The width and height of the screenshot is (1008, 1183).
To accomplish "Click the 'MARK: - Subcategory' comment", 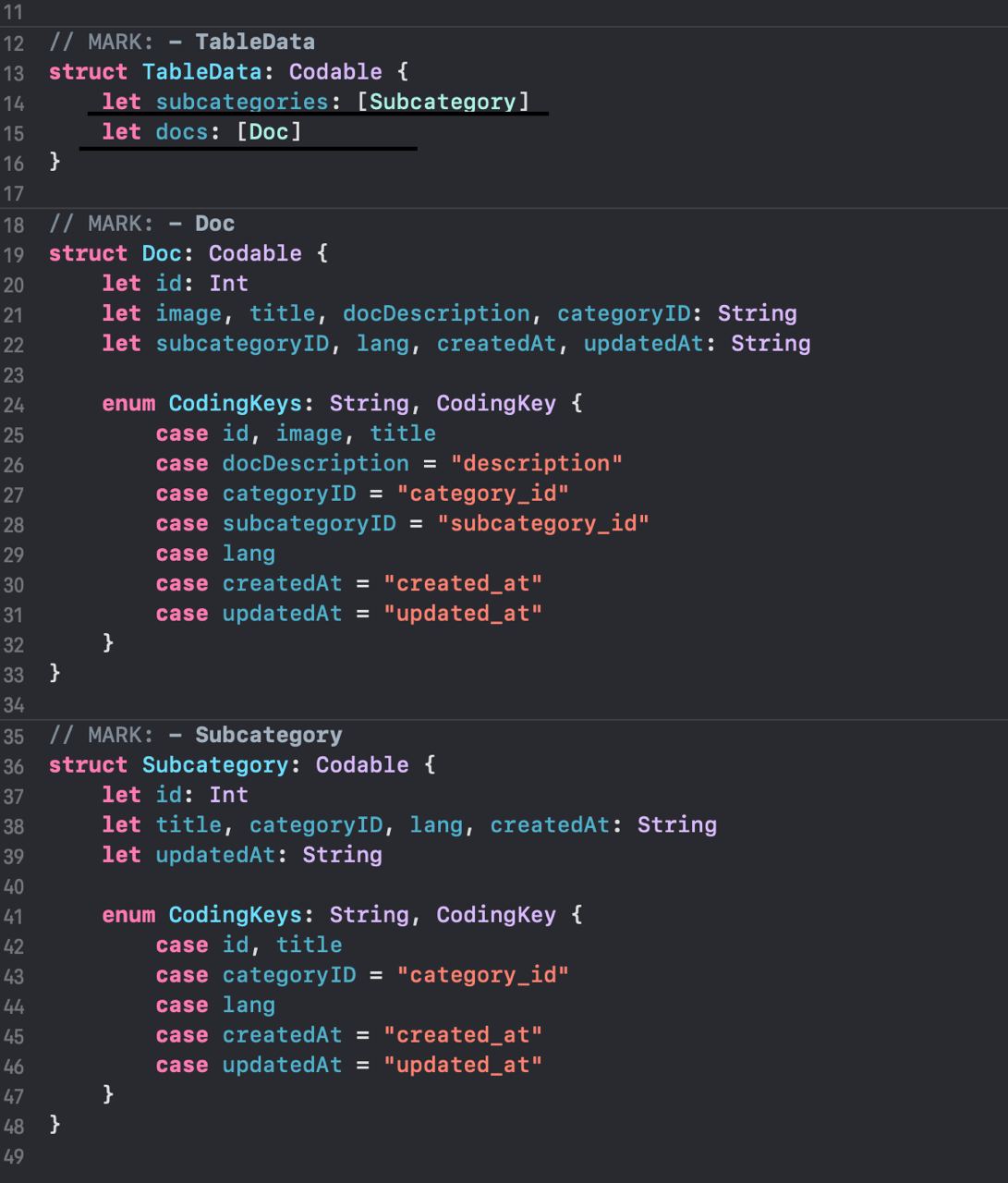I will point(196,735).
